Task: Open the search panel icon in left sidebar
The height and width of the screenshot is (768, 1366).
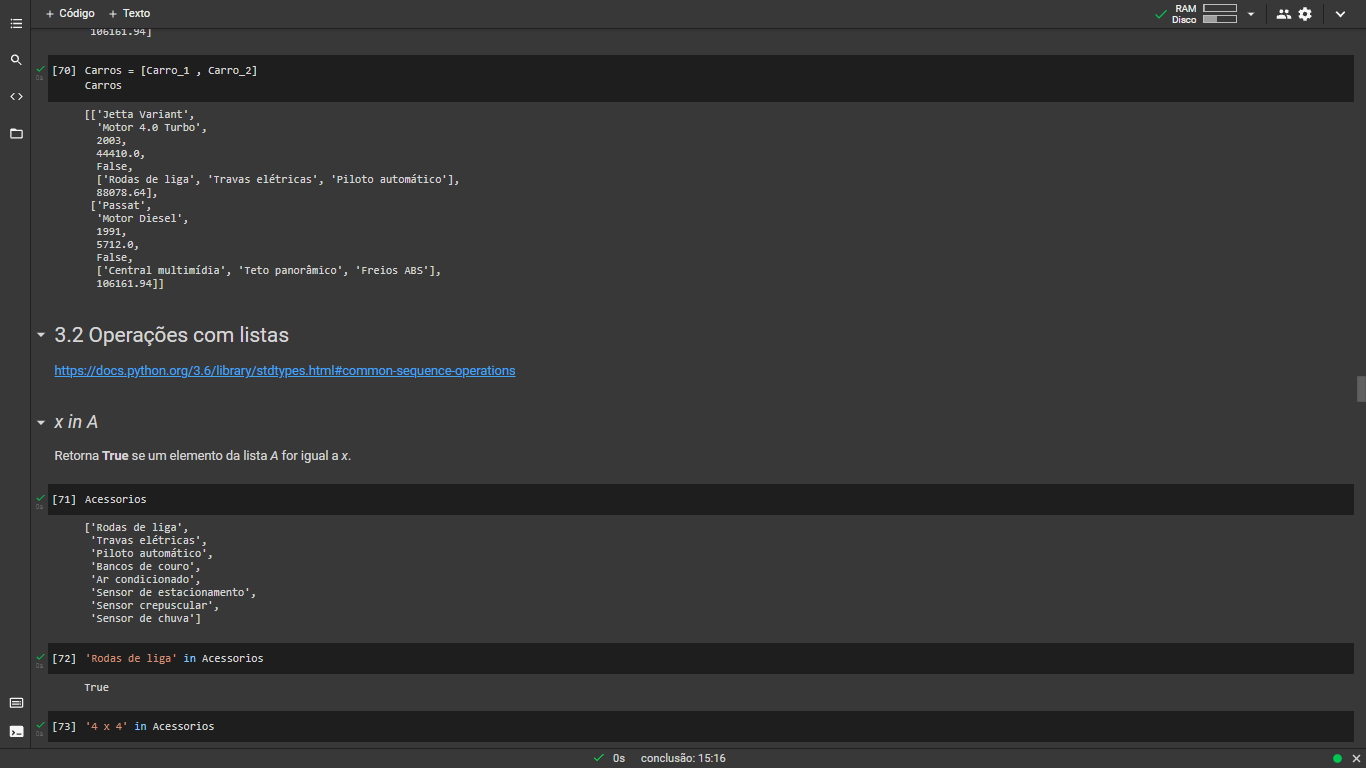Action: (x=16, y=60)
